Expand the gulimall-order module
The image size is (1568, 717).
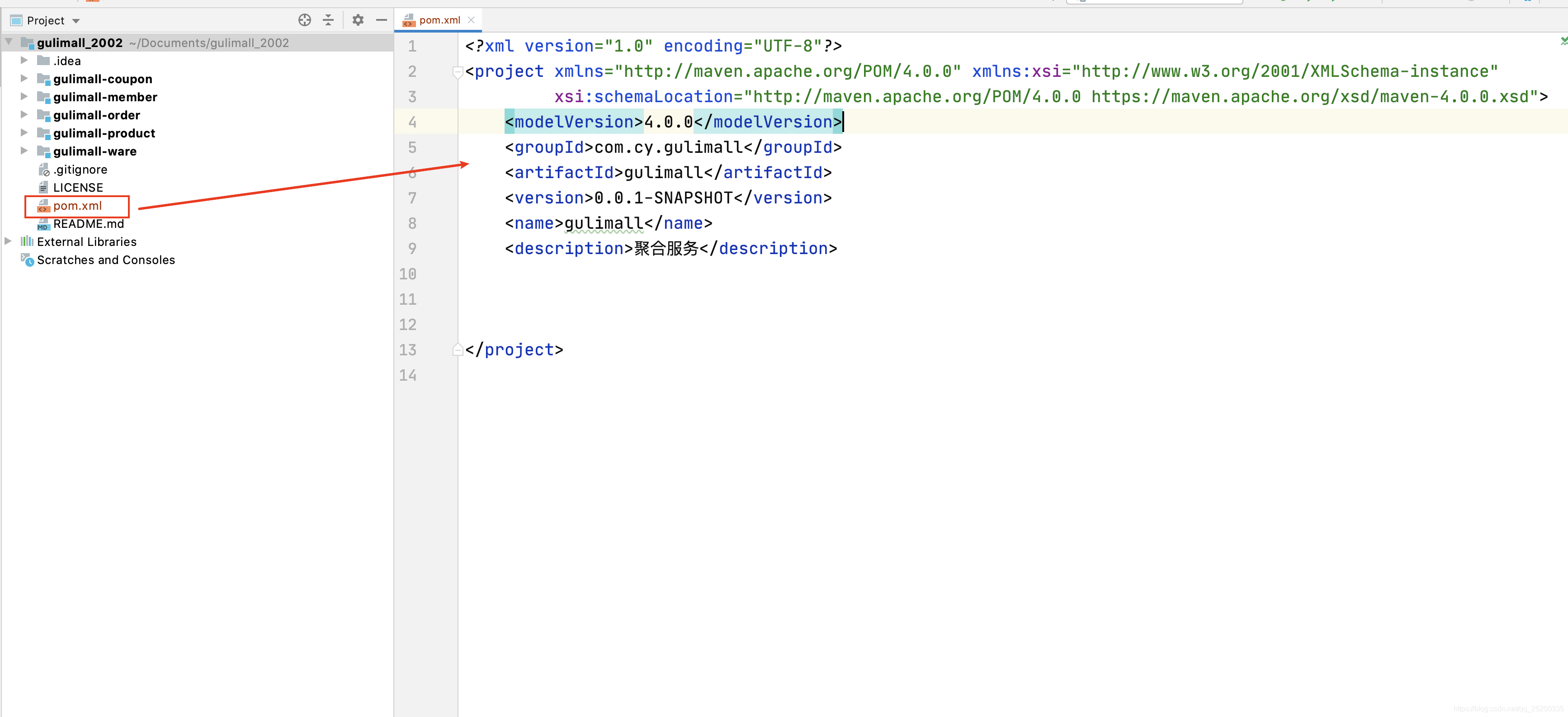click(24, 114)
